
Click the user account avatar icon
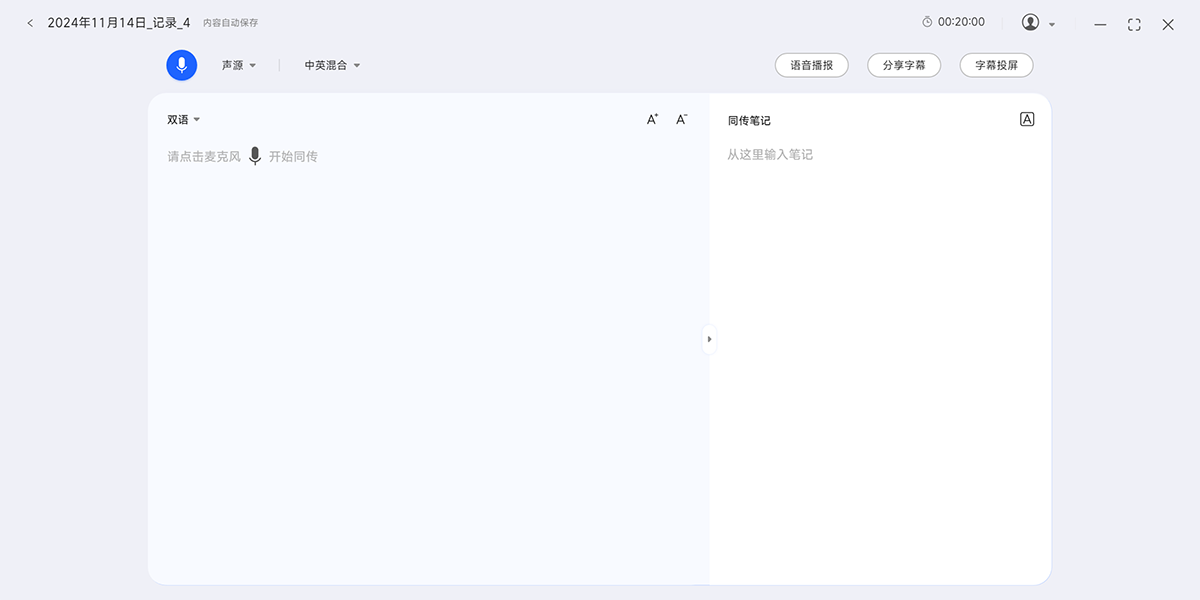tap(1030, 22)
